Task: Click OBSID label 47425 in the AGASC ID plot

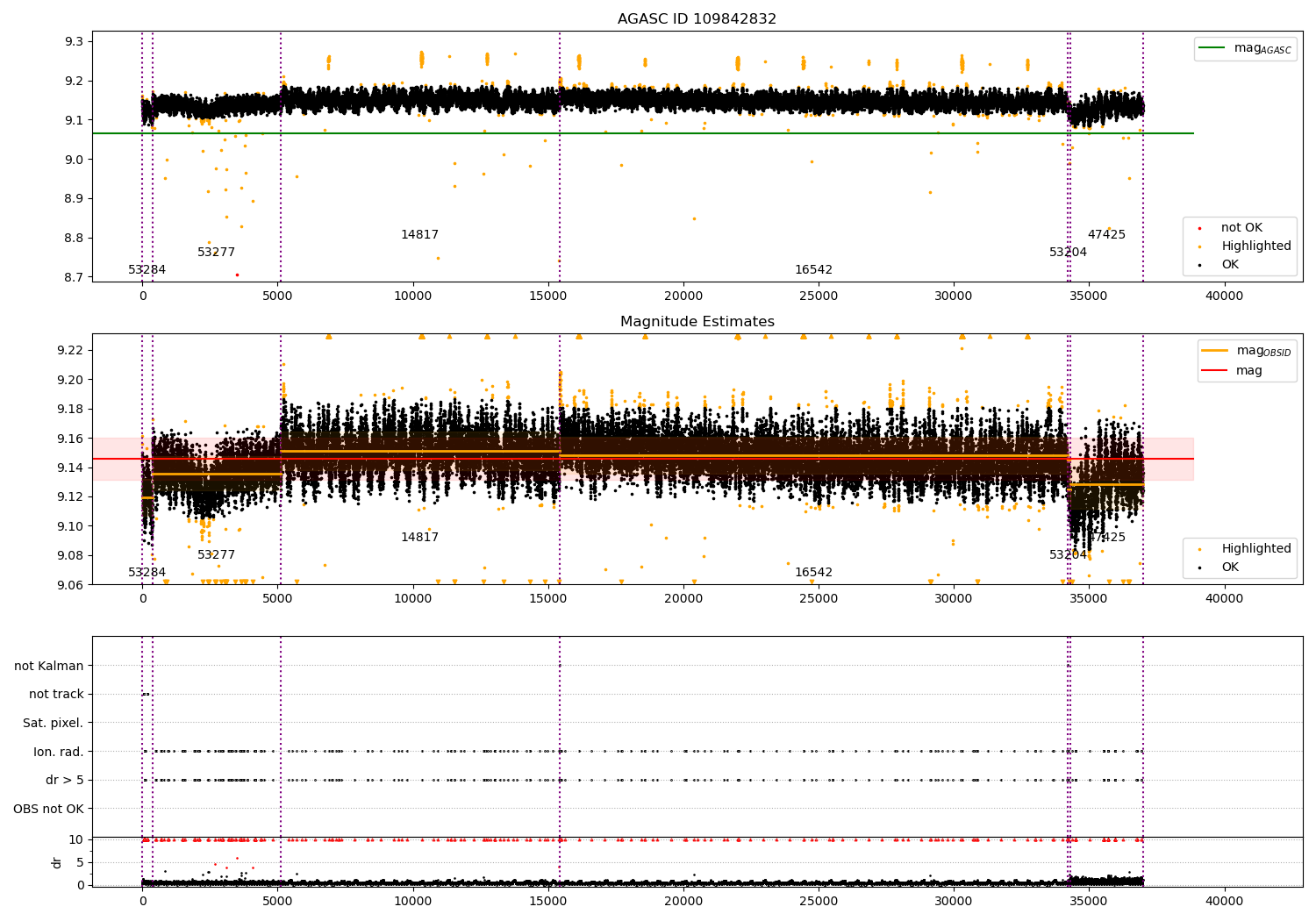Action: 1106,234
